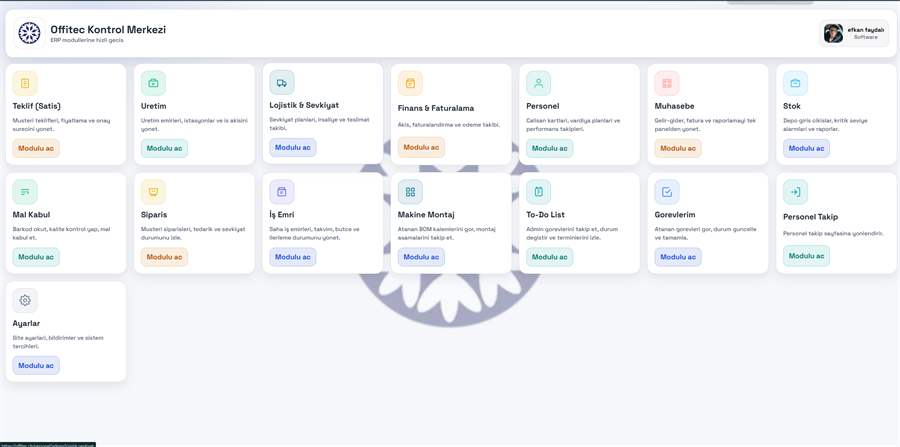Click the Gorevlerim checkmark icon
The width and height of the screenshot is (900, 447).
point(667,192)
